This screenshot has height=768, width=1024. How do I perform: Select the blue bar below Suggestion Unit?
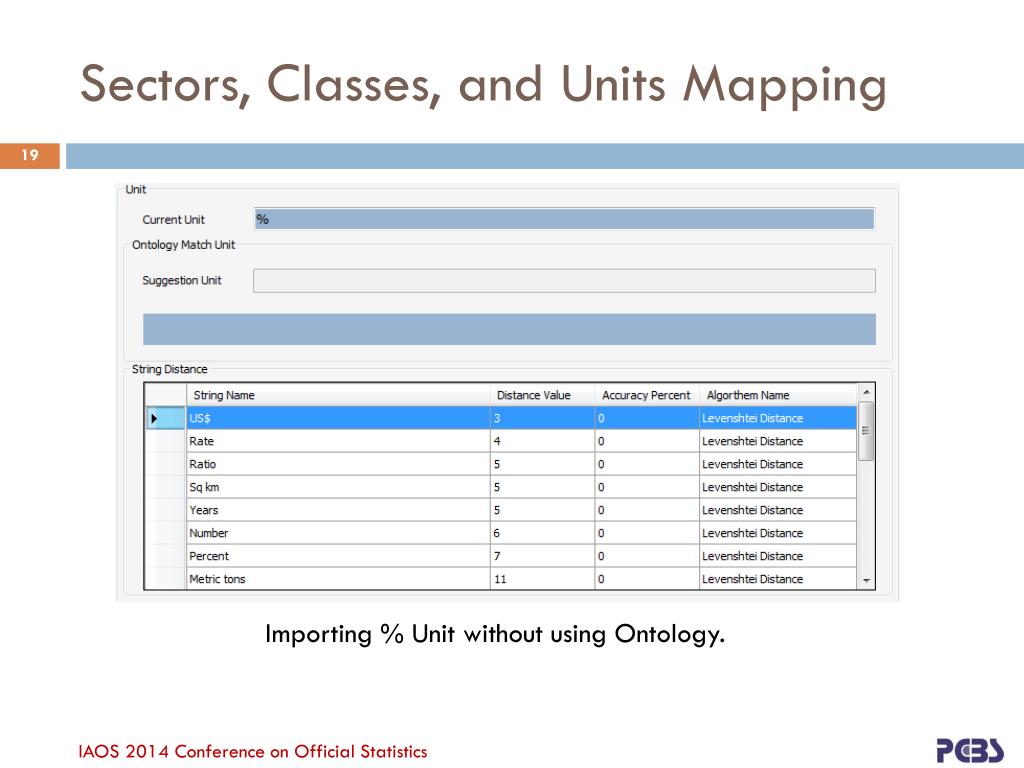click(509, 329)
